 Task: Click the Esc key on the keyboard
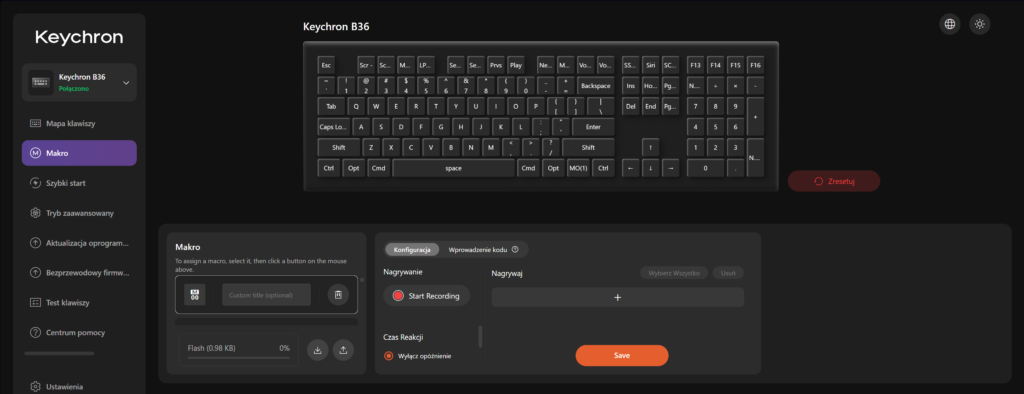click(x=327, y=65)
